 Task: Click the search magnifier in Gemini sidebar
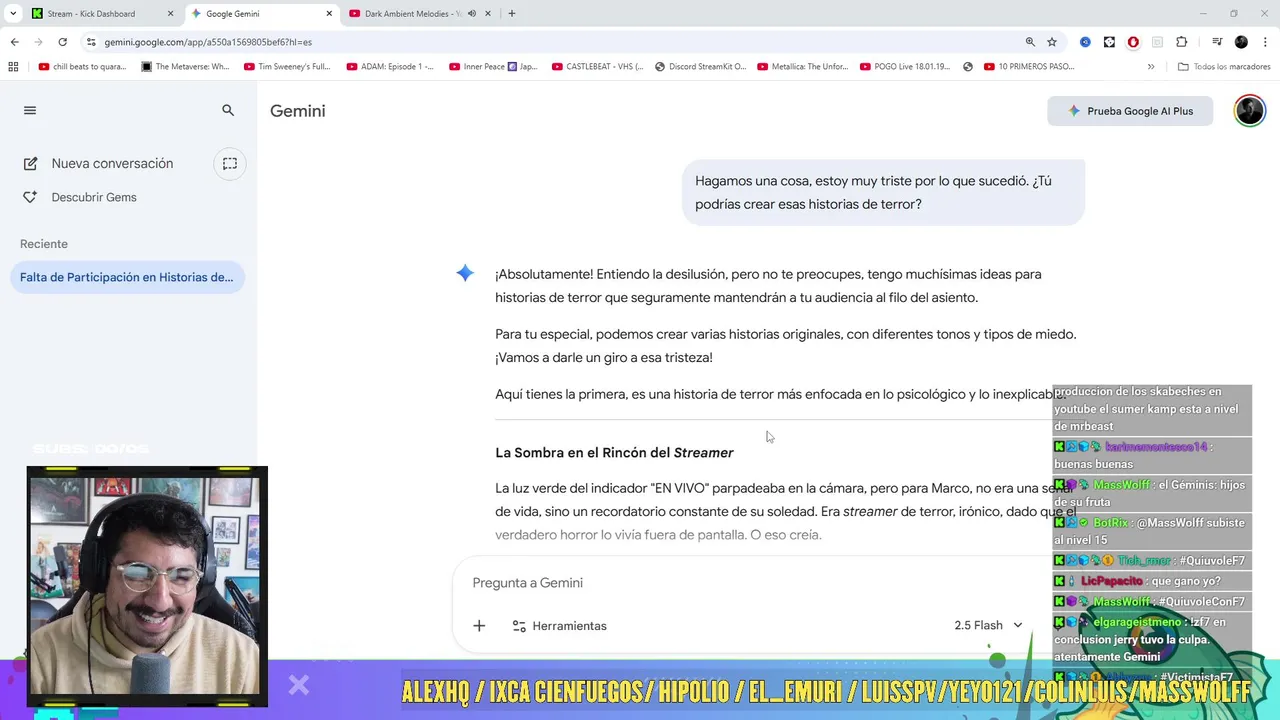pyautogui.click(x=228, y=111)
